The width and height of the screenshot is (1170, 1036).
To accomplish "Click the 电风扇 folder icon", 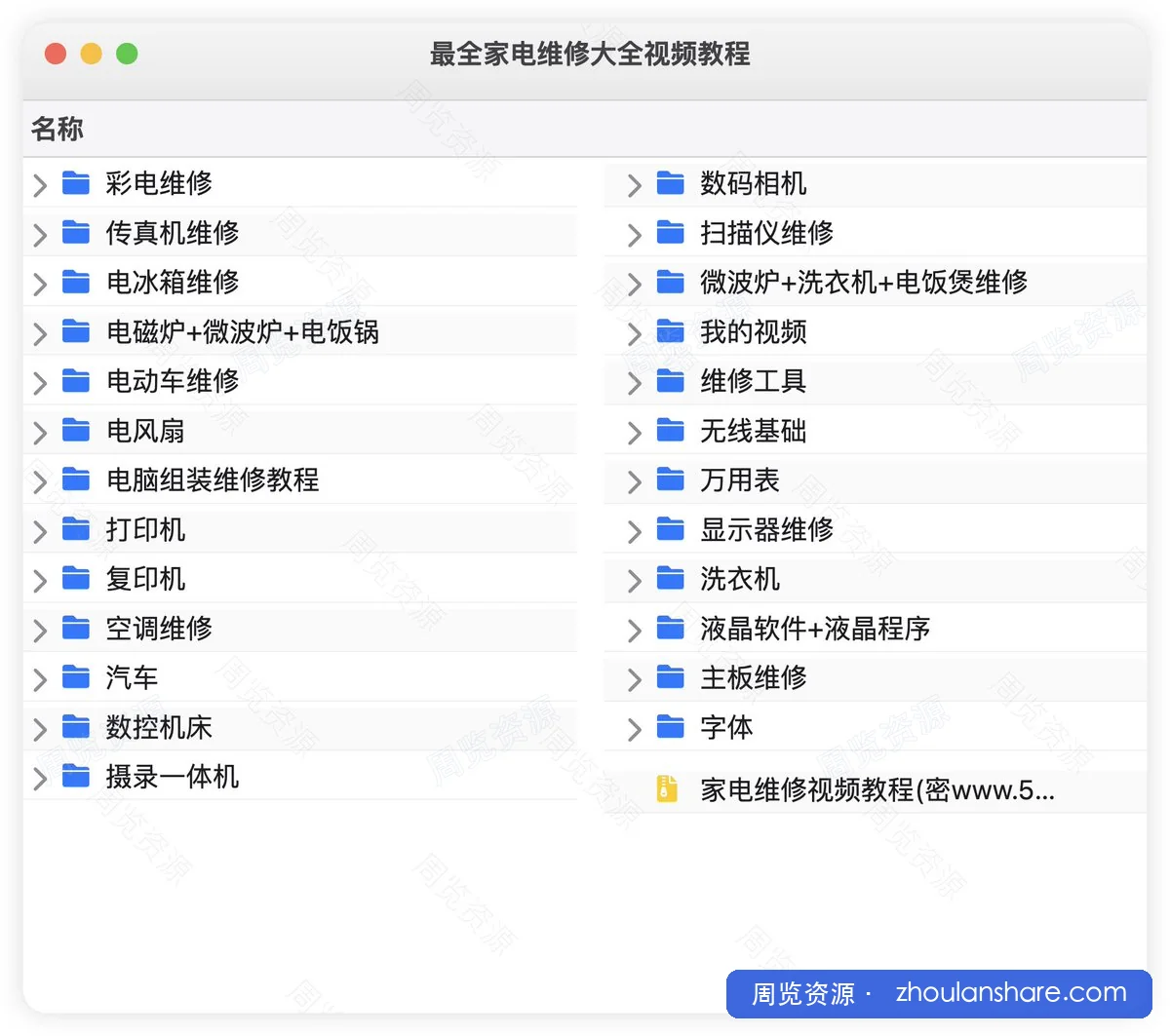I will [x=76, y=430].
